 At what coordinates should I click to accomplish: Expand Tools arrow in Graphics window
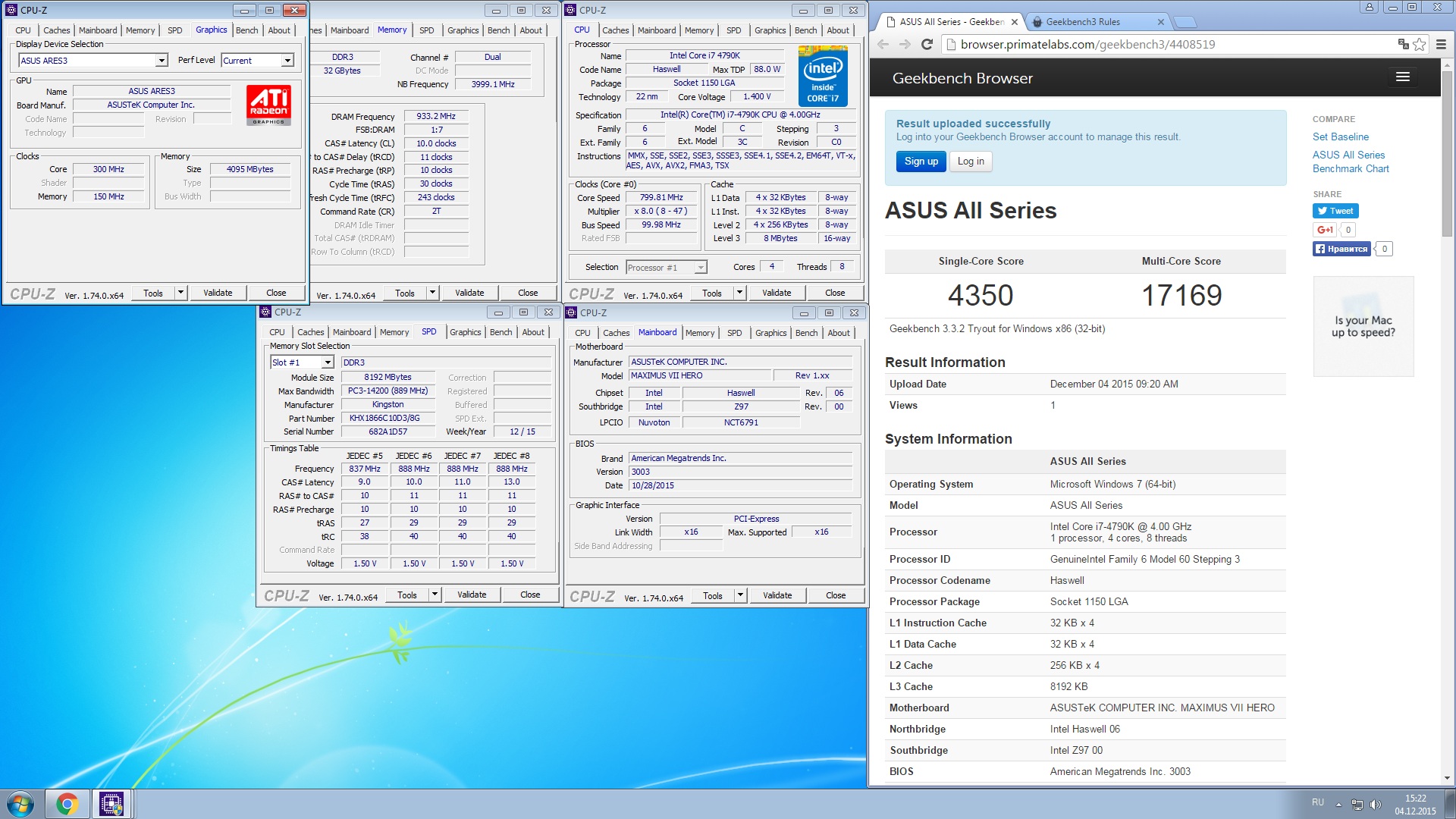click(x=180, y=293)
